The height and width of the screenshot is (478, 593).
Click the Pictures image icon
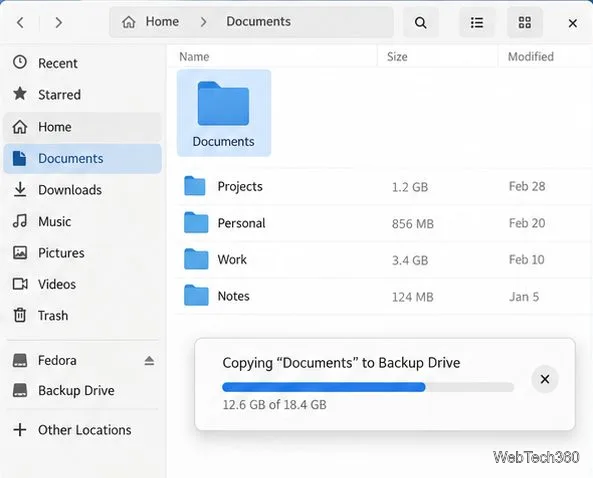pos(20,252)
